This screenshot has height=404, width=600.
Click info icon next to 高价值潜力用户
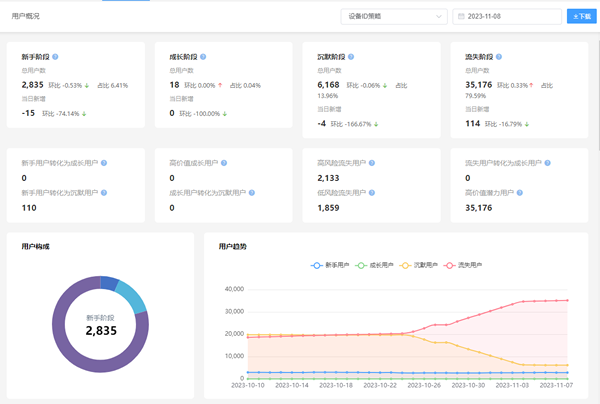click(519, 193)
